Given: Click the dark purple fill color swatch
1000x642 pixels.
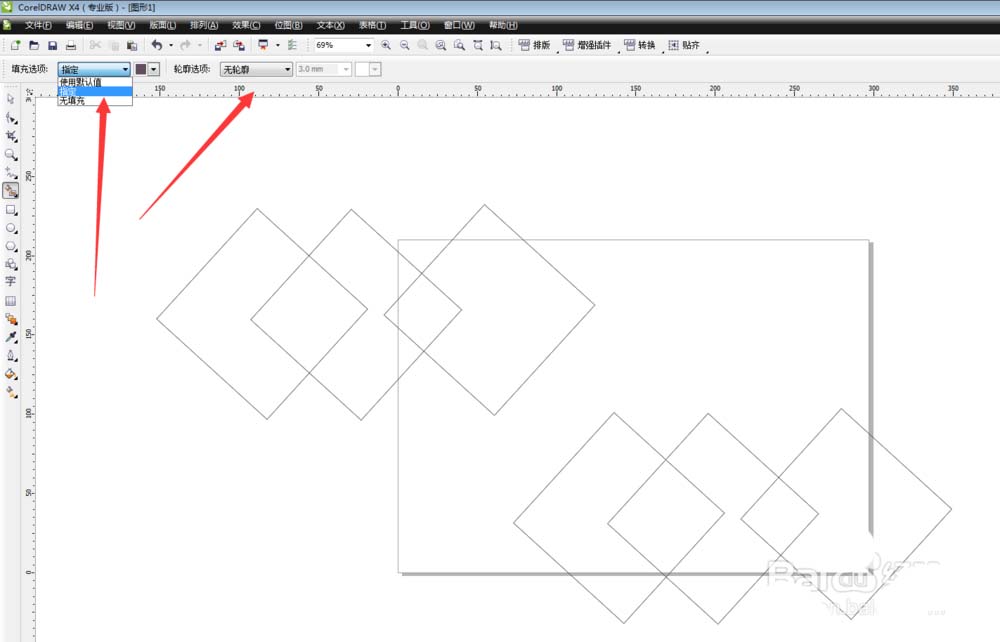Looking at the screenshot, I should tap(141, 69).
